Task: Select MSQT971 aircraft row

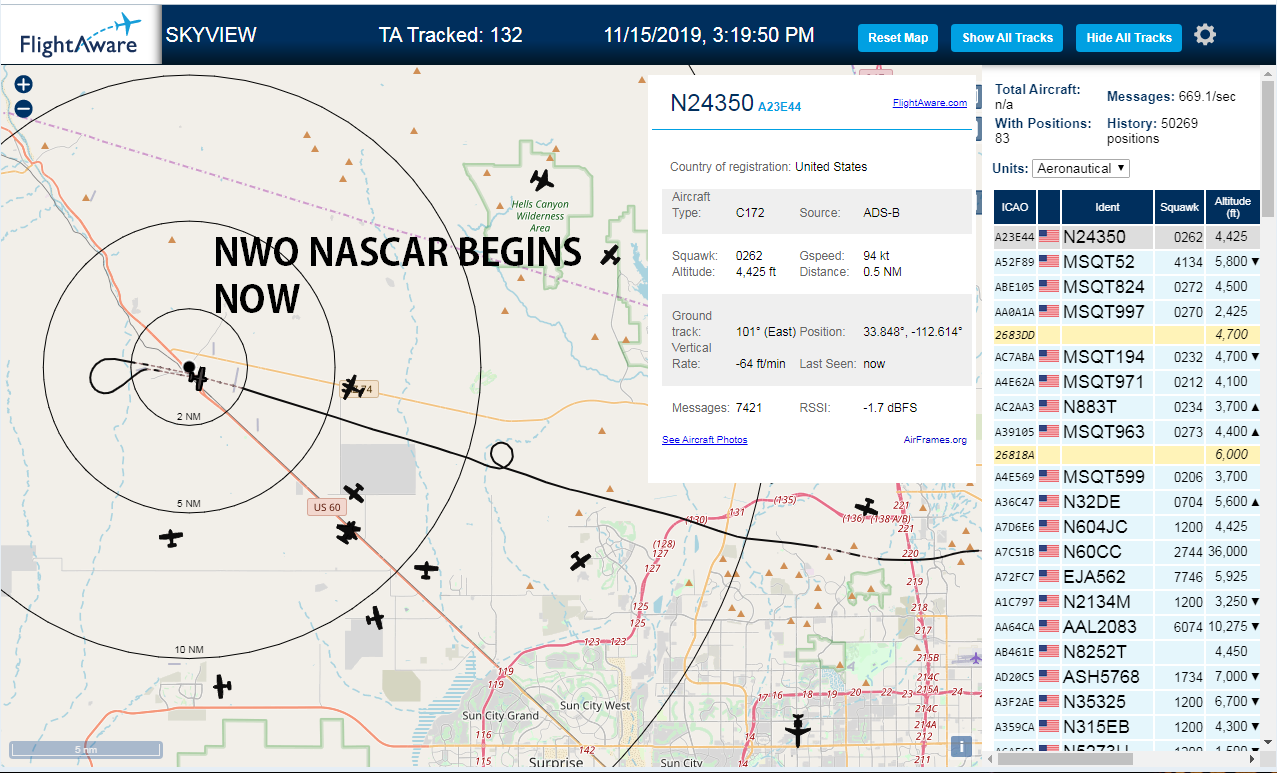Action: click(x=1127, y=382)
